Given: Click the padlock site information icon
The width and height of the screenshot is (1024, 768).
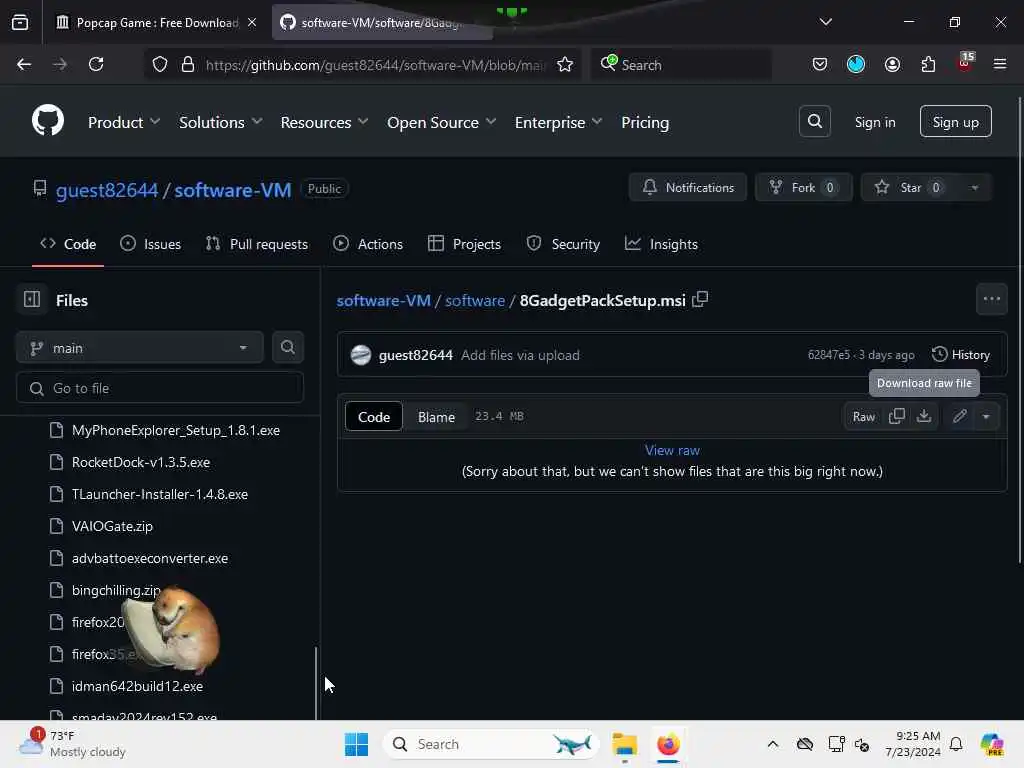Looking at the screenshot, I should [x=188, y=65].
